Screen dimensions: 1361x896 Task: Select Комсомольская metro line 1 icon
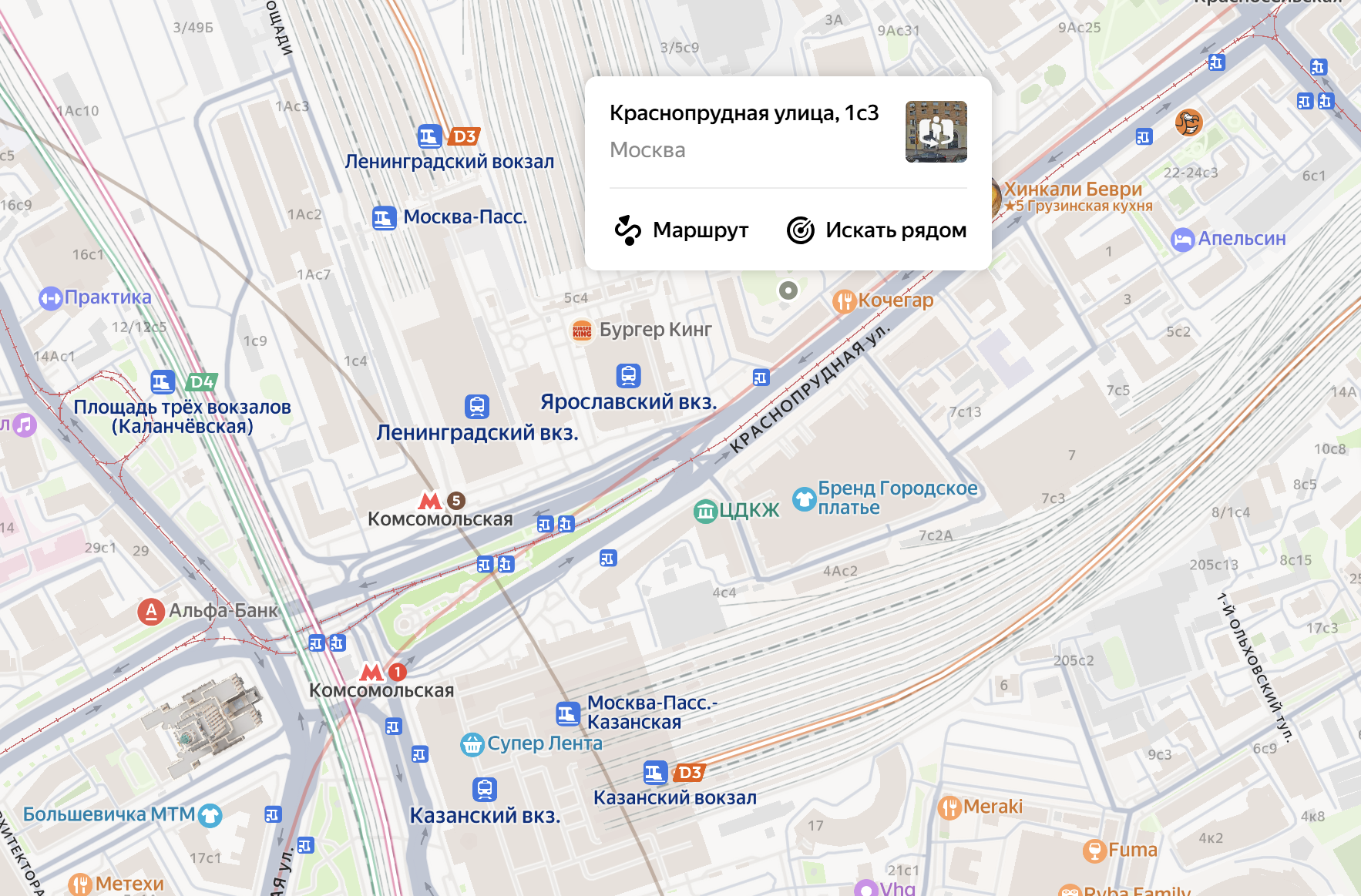[397, 672]
